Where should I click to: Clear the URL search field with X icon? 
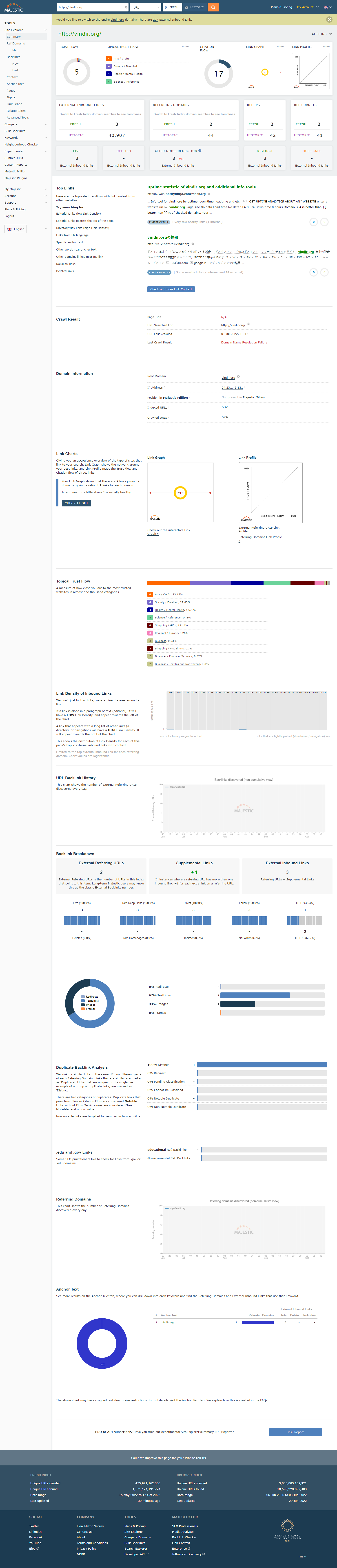126,7
